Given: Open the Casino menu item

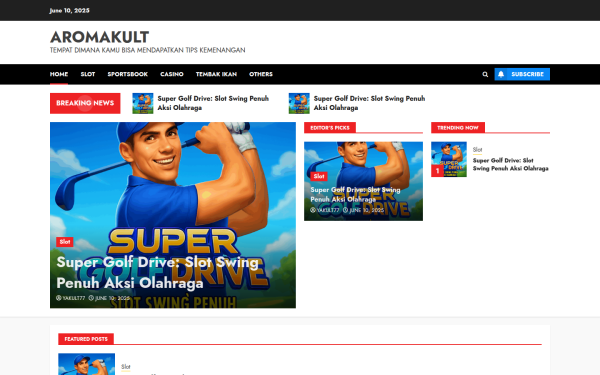Looking at the screenshot, I should click(172, 74).
